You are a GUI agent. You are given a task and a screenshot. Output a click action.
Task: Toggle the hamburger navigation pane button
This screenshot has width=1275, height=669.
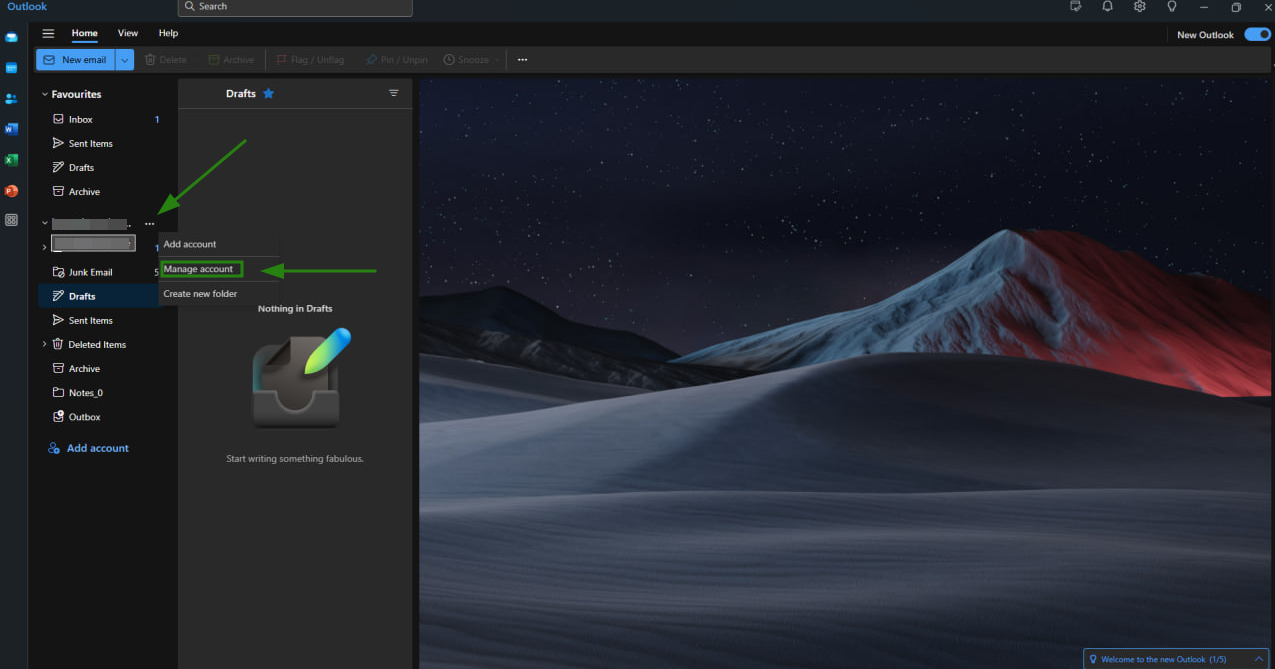48,33
